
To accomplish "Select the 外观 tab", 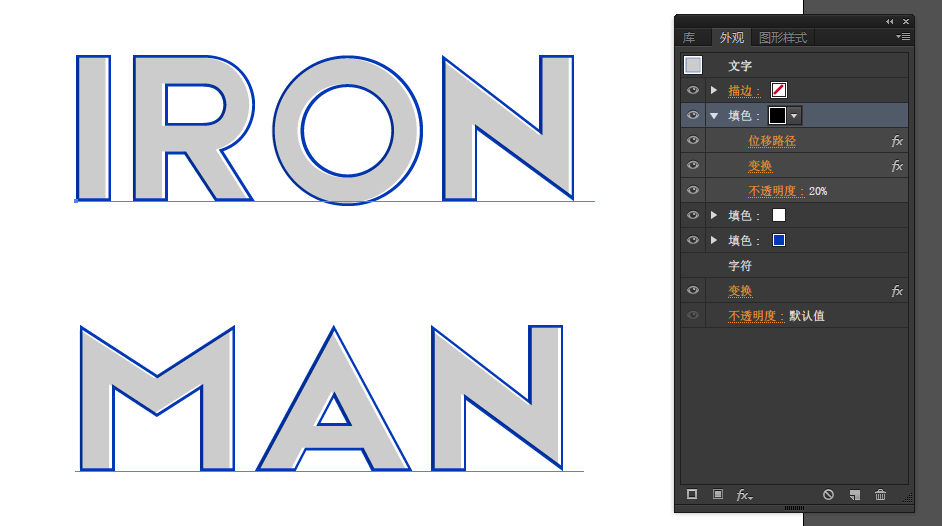I will pos(732,38).
